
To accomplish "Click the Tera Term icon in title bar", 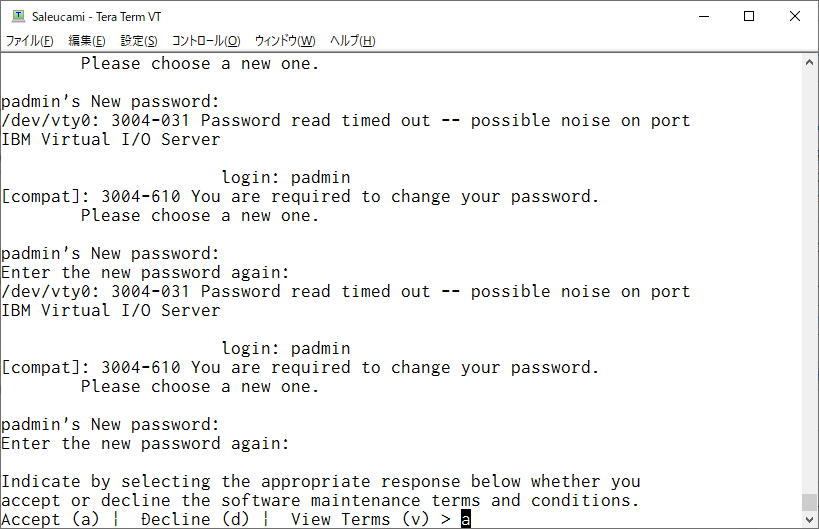I will (x=18, y=16).
